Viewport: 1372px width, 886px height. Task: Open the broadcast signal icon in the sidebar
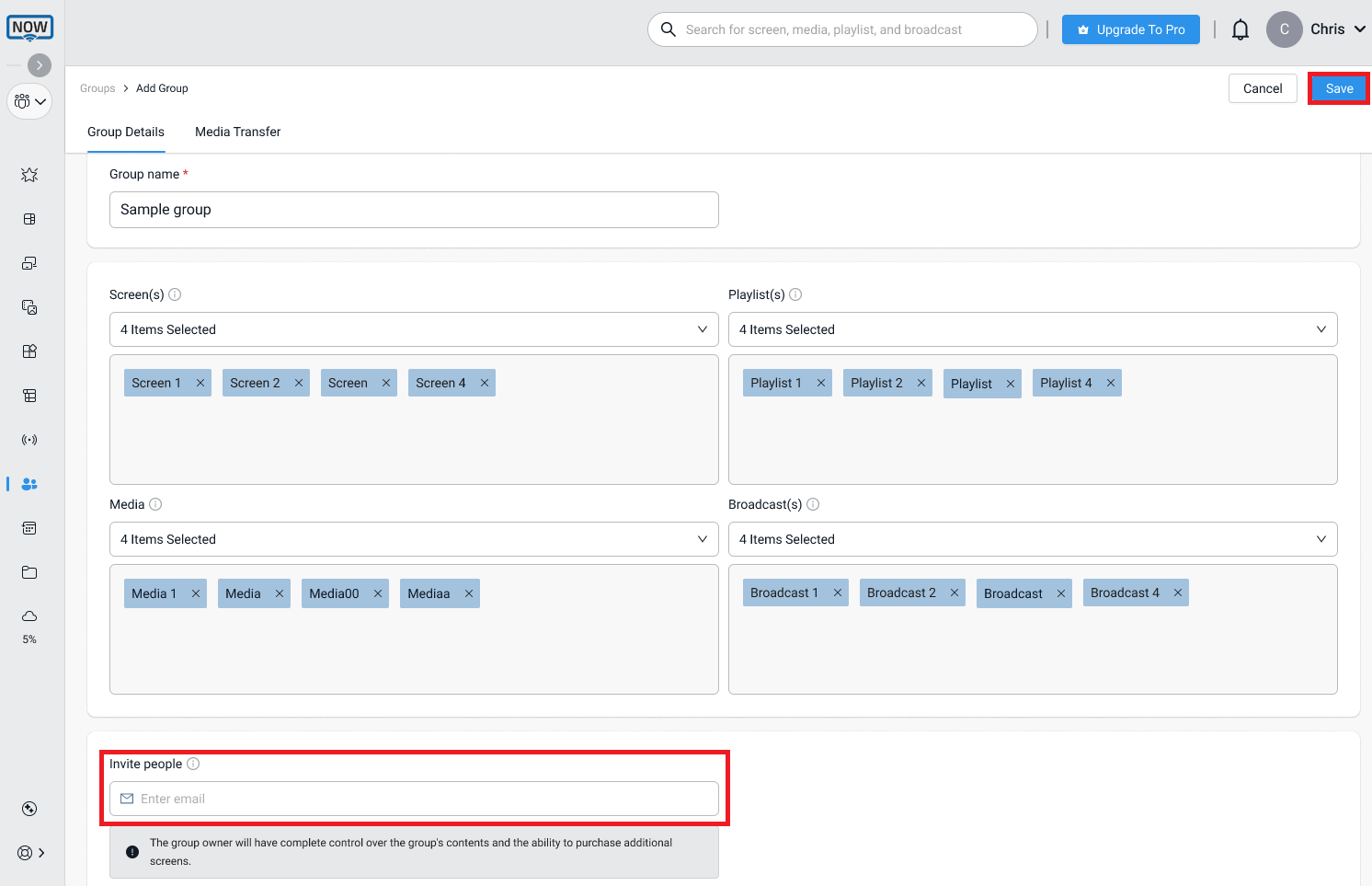[x=29, y=440]
